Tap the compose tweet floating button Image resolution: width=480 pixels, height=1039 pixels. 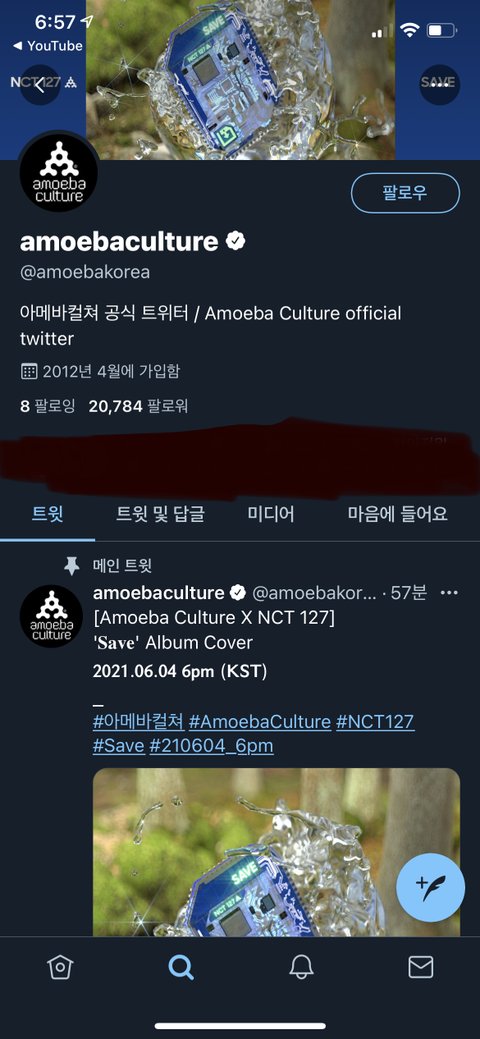[430, 887]
